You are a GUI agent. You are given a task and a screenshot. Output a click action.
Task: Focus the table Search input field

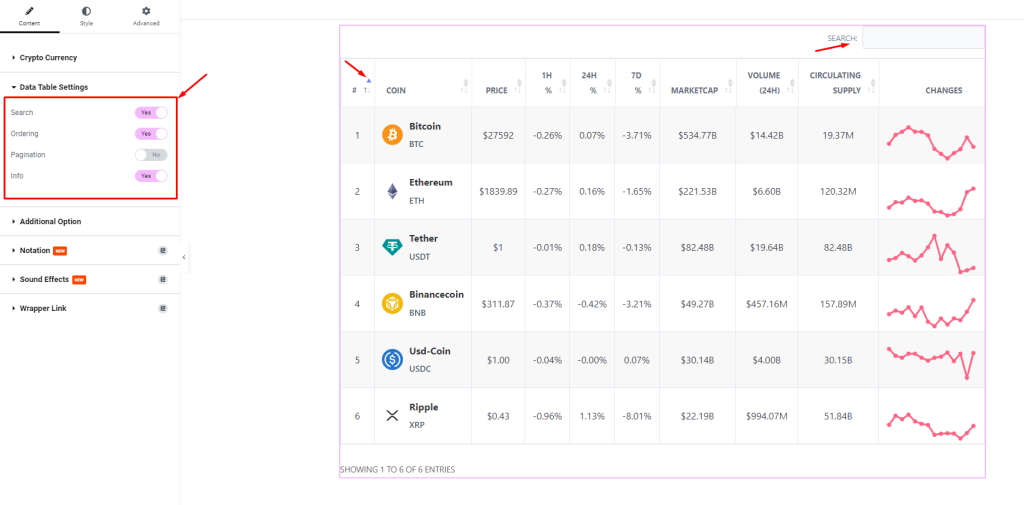(x=923, y=37)
